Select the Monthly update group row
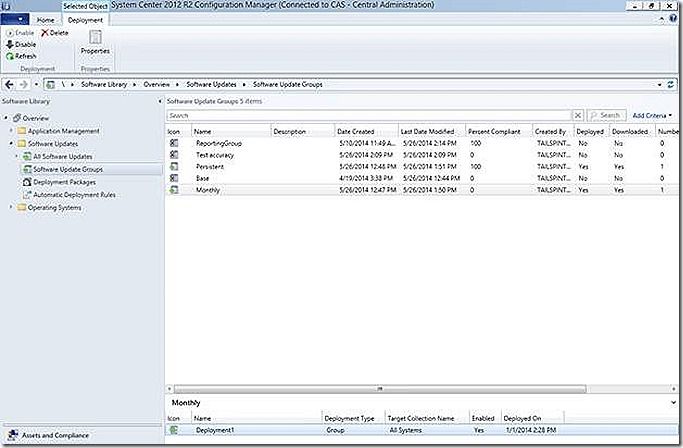 422,190
